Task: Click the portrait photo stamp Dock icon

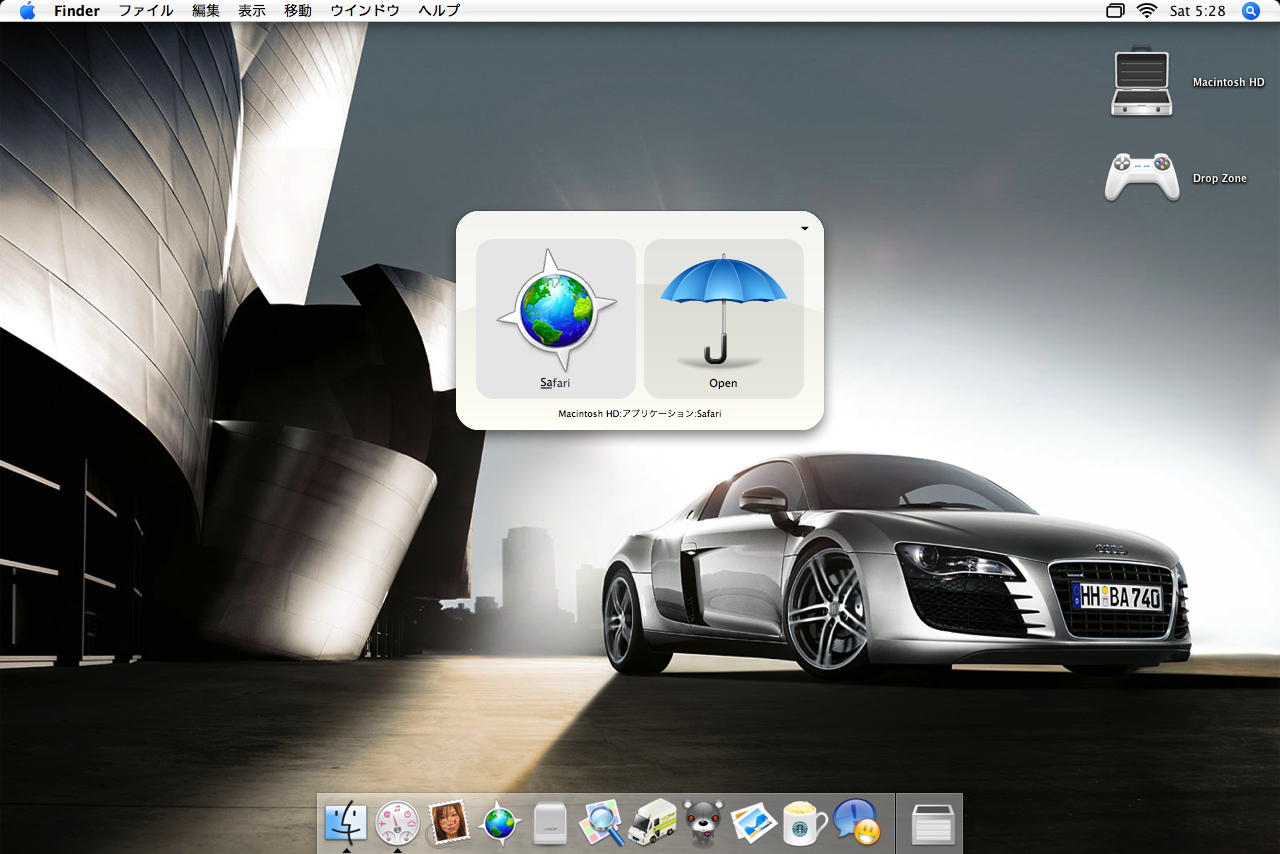Action: pos(449,822)
